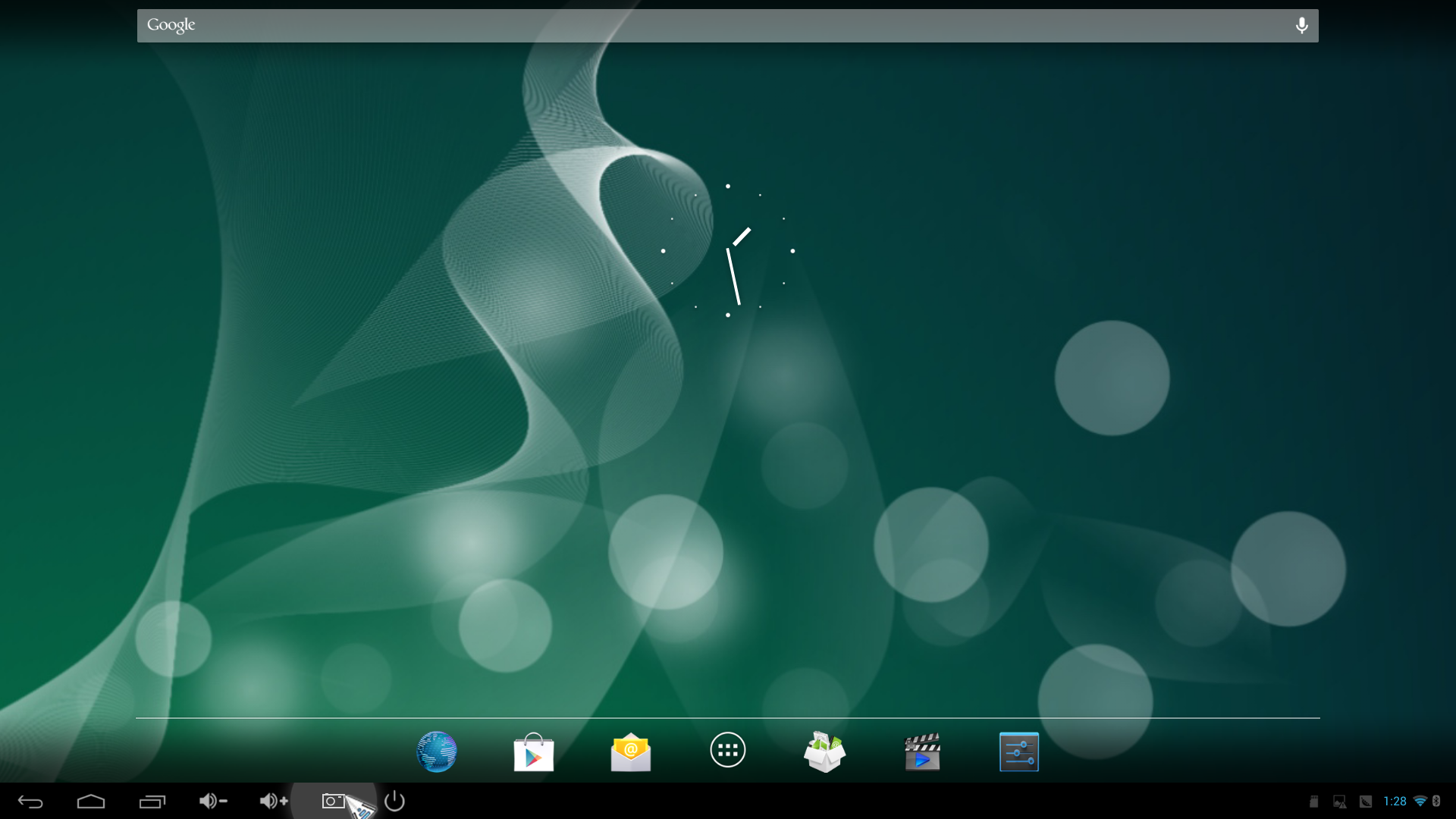Tap the Back navigation arrow
The width and height of the screenshot is (1456, 819).
pyautogui.click(x=30, y=802)
